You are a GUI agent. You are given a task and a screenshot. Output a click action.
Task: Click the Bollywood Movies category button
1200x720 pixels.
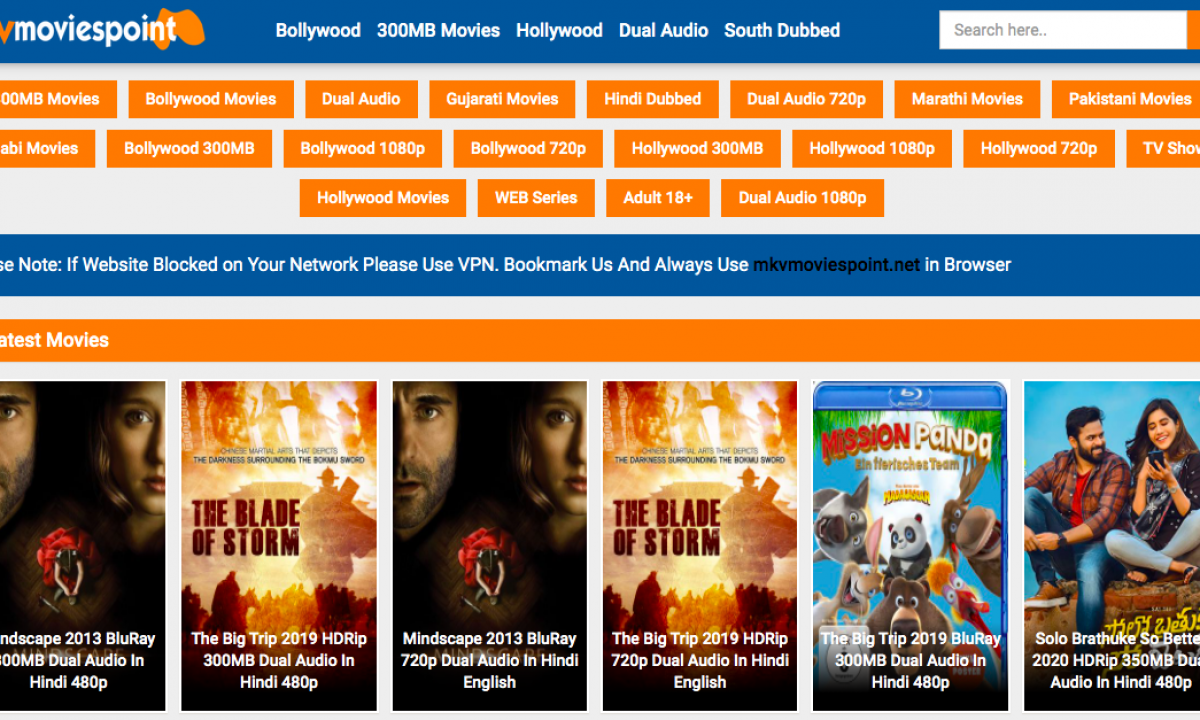[x=210, y=99]
